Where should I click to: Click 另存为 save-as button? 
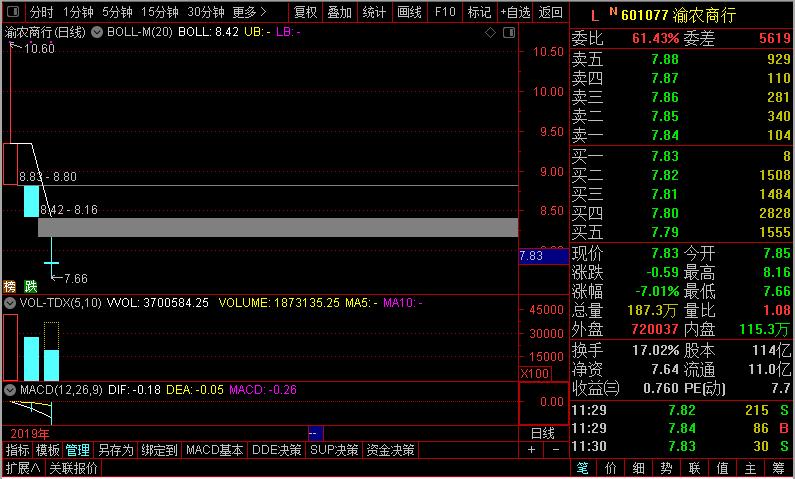(116, 450)
